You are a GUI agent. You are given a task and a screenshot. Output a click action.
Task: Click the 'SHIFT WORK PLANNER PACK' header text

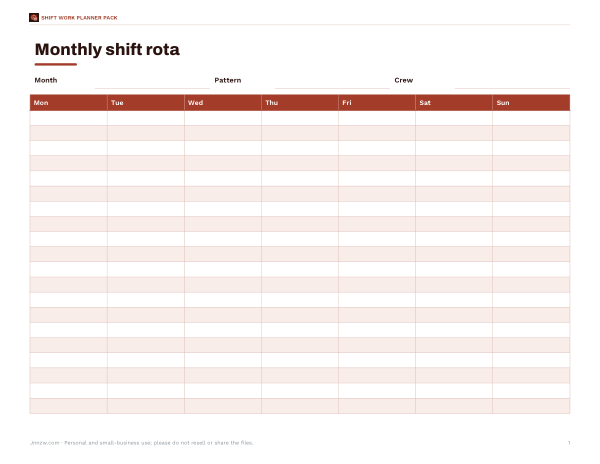(x=79, y=18)
